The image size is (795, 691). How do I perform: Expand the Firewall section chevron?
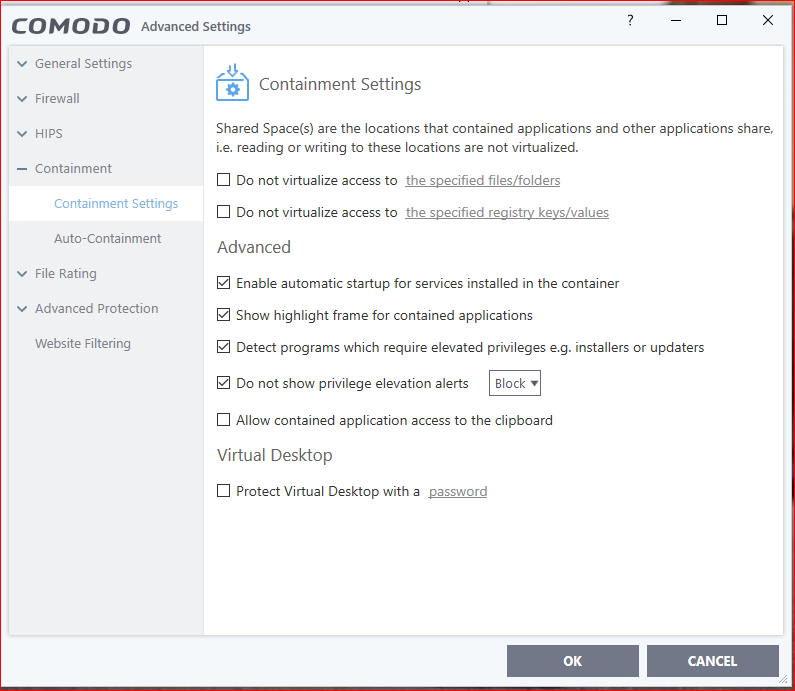(x=22, y=99)
